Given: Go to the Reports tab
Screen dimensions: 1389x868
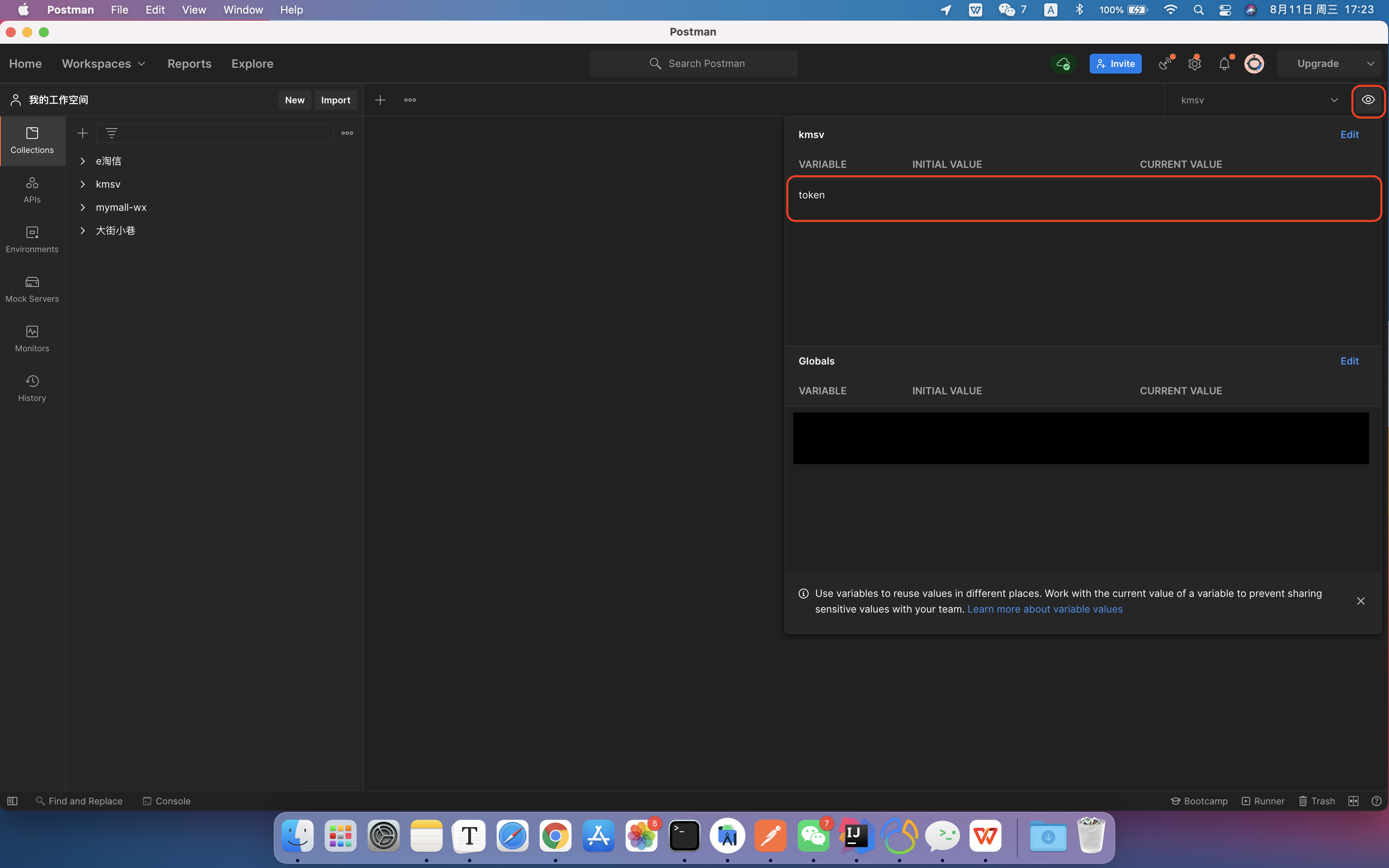Looking at the screenshot, I should click(x=189, y=64).
